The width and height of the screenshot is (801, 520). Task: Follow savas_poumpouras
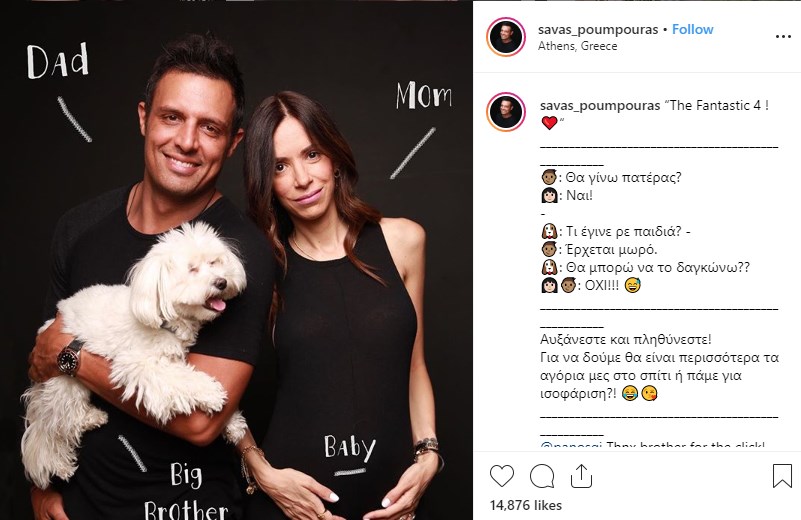[692, 30]
